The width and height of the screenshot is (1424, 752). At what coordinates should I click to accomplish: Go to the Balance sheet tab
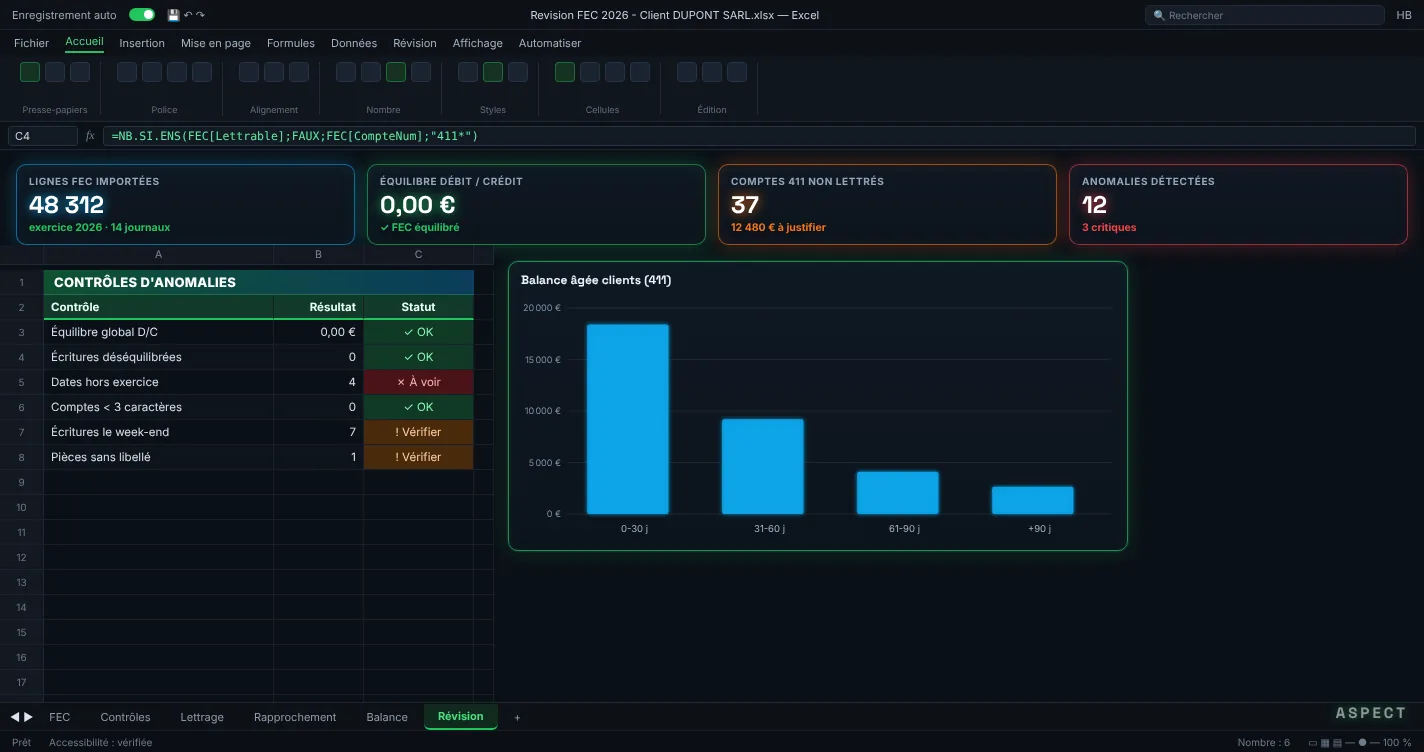pyautogui.click(x=387, y=717)
